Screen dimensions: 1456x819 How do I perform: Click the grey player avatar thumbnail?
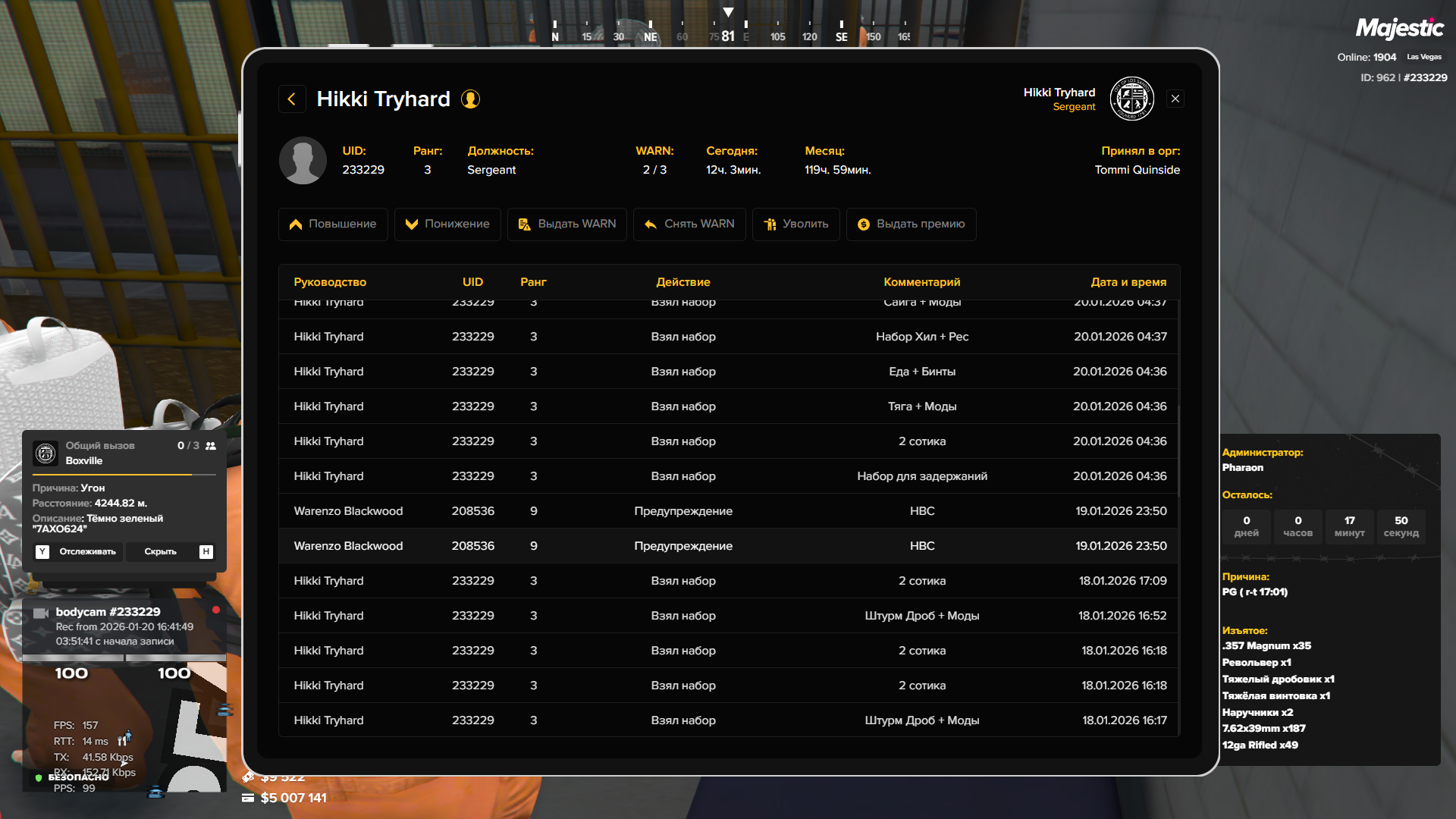point(303,161)
